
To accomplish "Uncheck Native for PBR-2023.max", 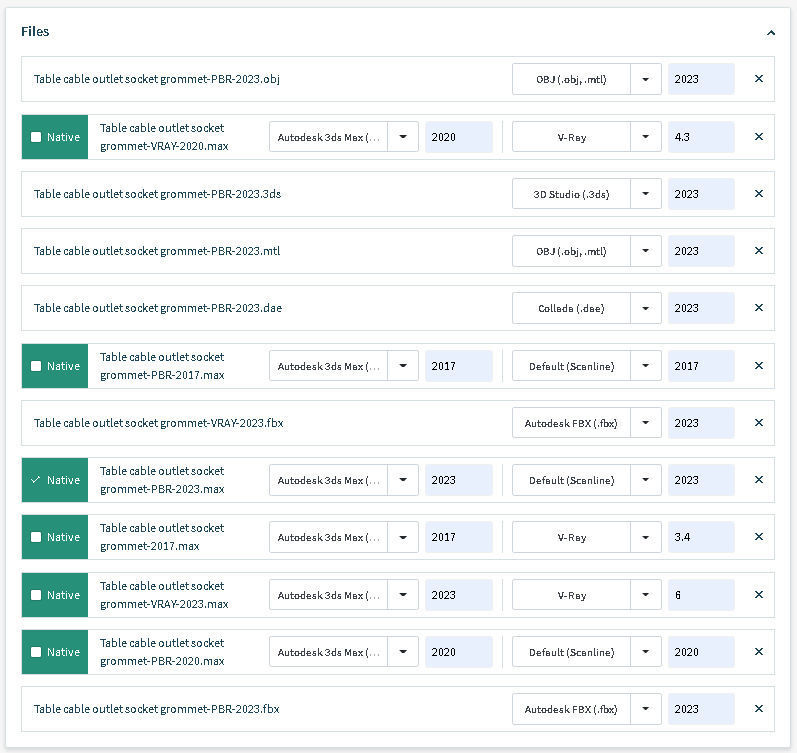I will click(x=37, y=480).
